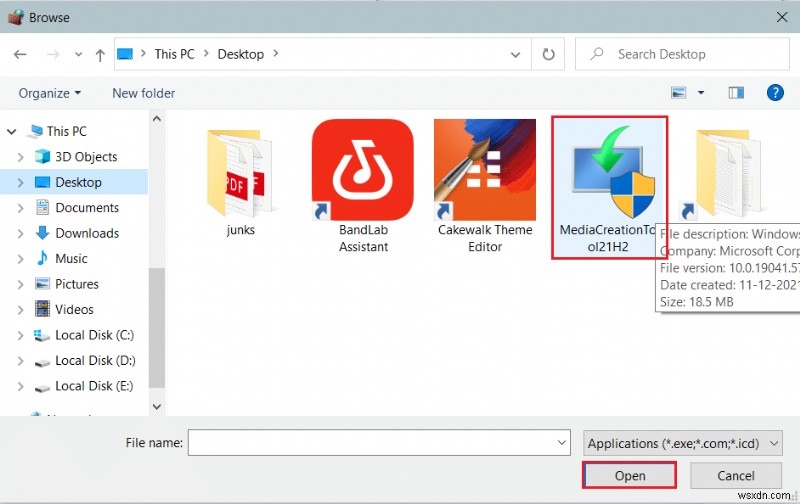This screenshot has height=504, width=800.
Task: Click Desktop in the address breadcrumb
Action: tap(241, 54)
